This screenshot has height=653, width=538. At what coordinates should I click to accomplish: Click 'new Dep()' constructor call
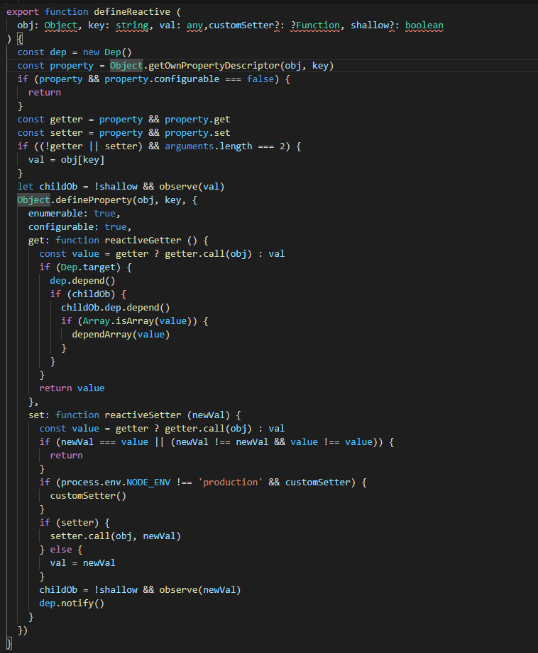pos(107,52)
